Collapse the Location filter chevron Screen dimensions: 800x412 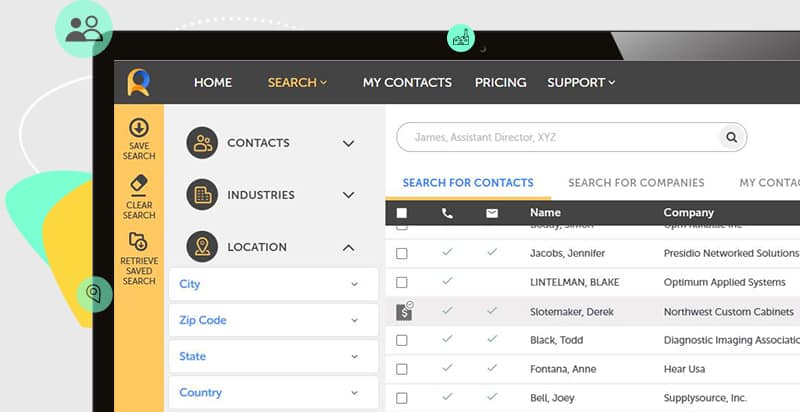click(348, 248)
